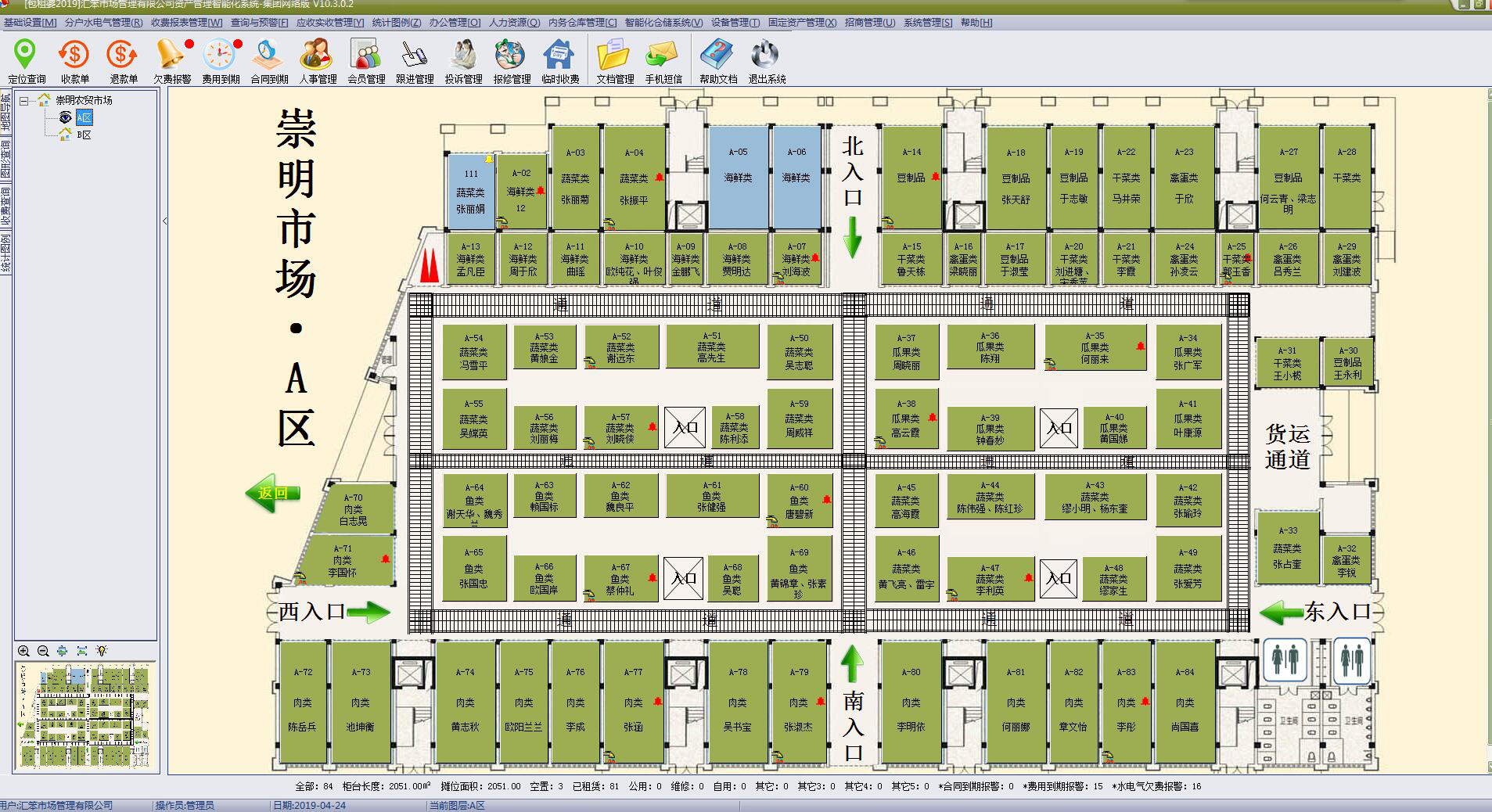The width and height of the screenshot is (1492, 812).
Task: Click the market overview minimap thumbnail
Action: click(86, 714)
